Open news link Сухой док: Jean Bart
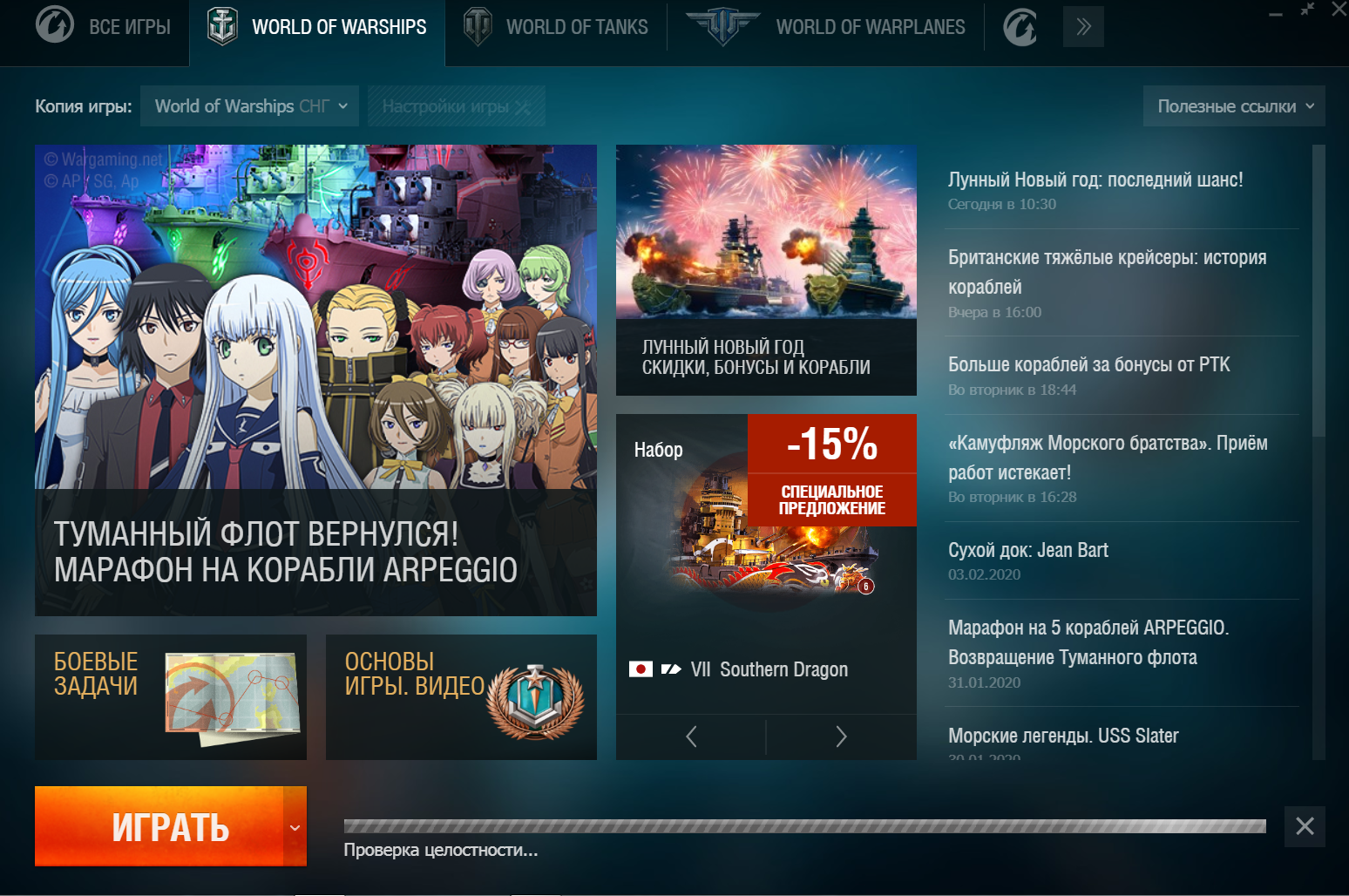This screenshot has width=1349, height=896. point(1027,550)
